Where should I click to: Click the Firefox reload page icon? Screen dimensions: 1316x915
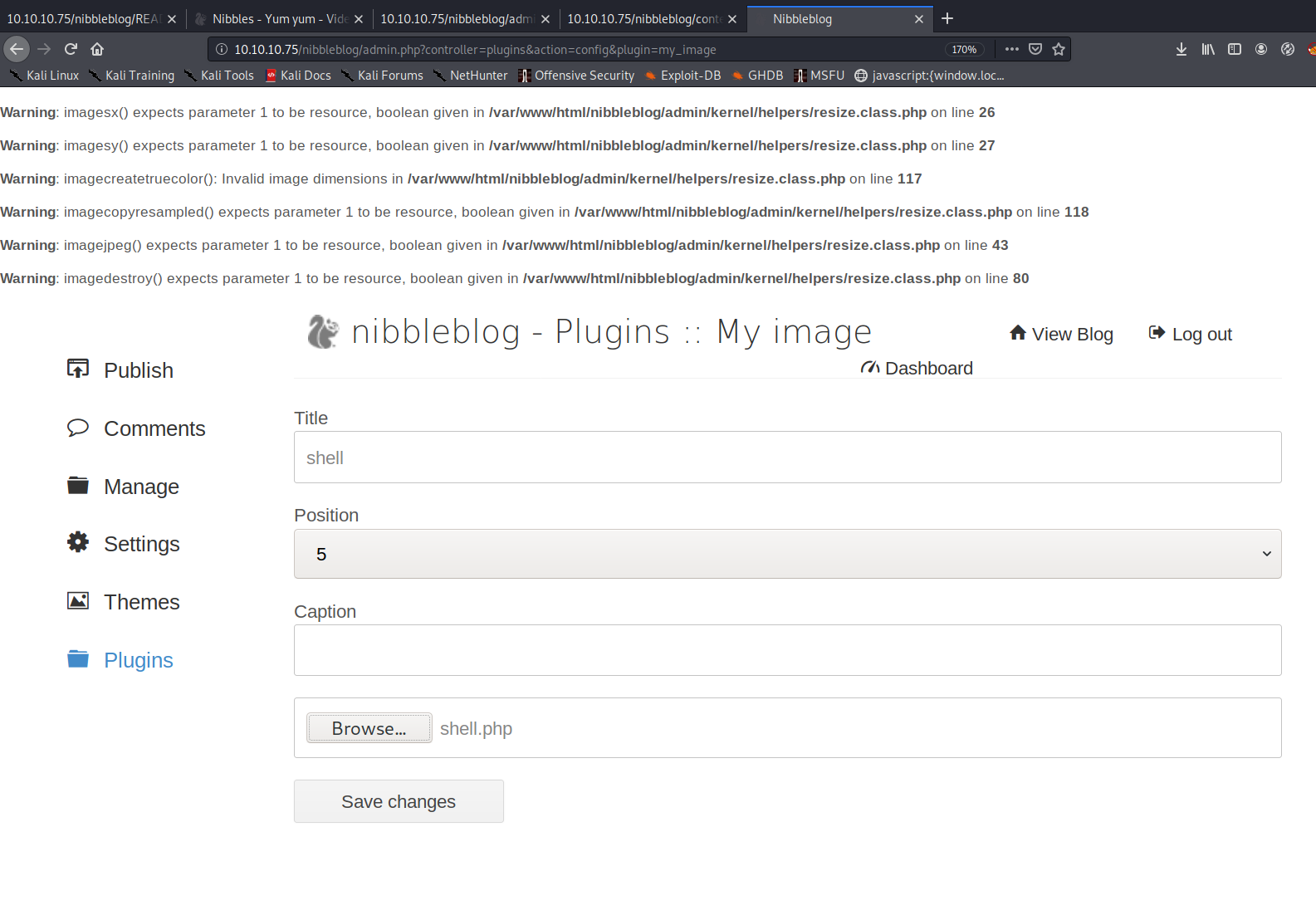[71, 49]
